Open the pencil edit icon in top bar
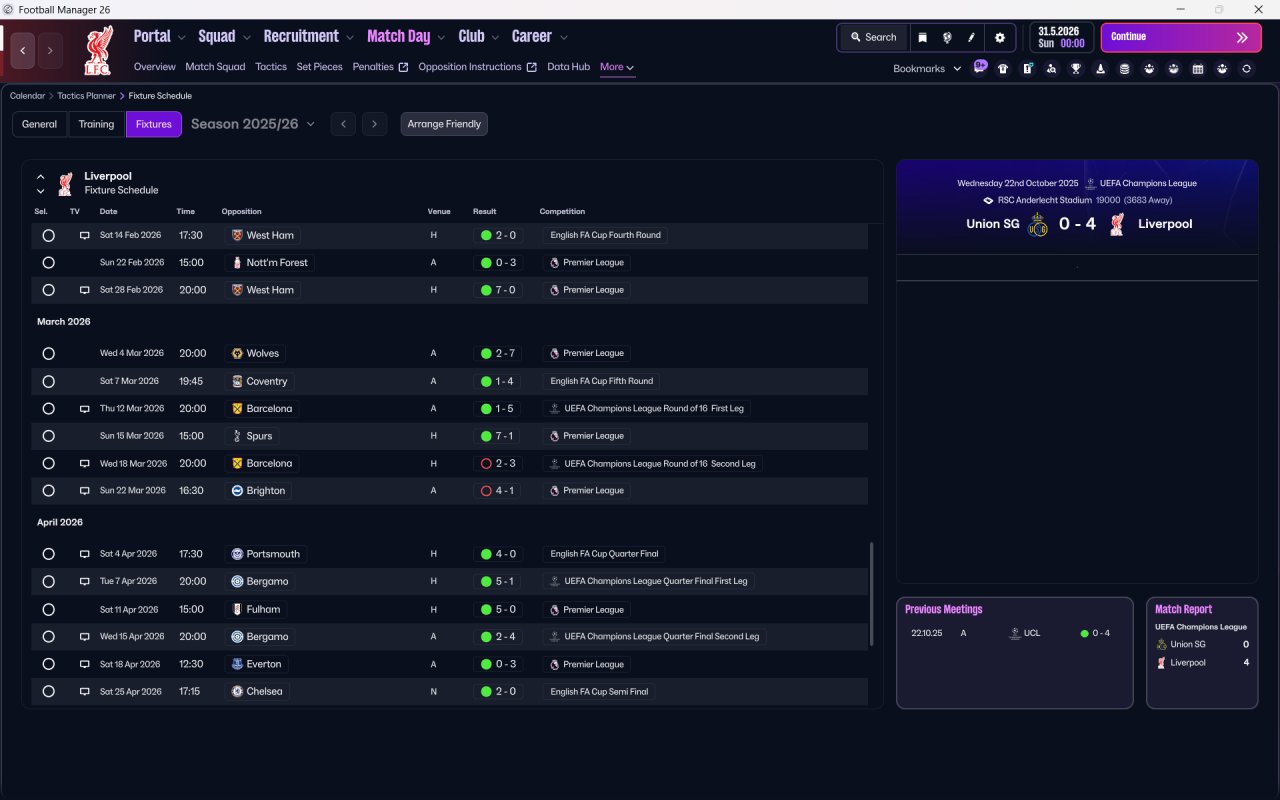This screenshot has width=1280, height=800. click(971, 37)
